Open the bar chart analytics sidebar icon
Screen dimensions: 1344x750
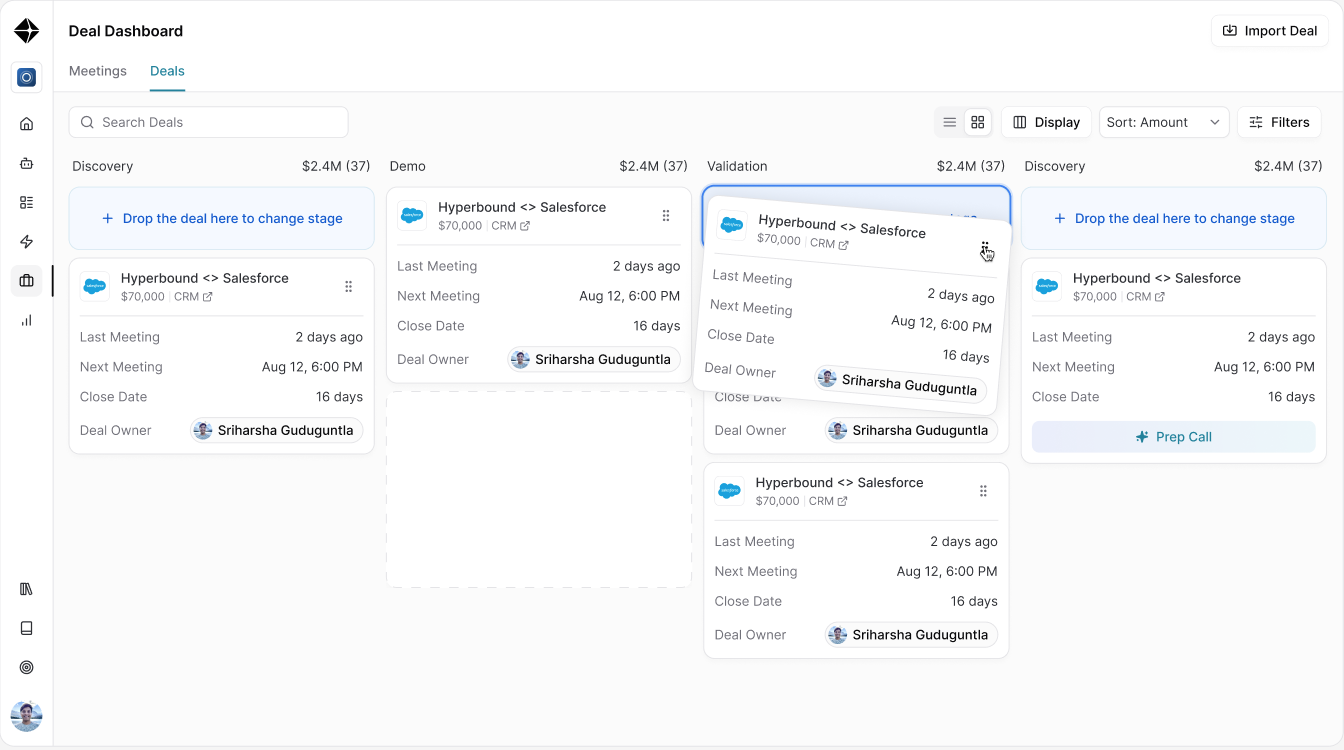pyautogui.click(x=27, y=320)
